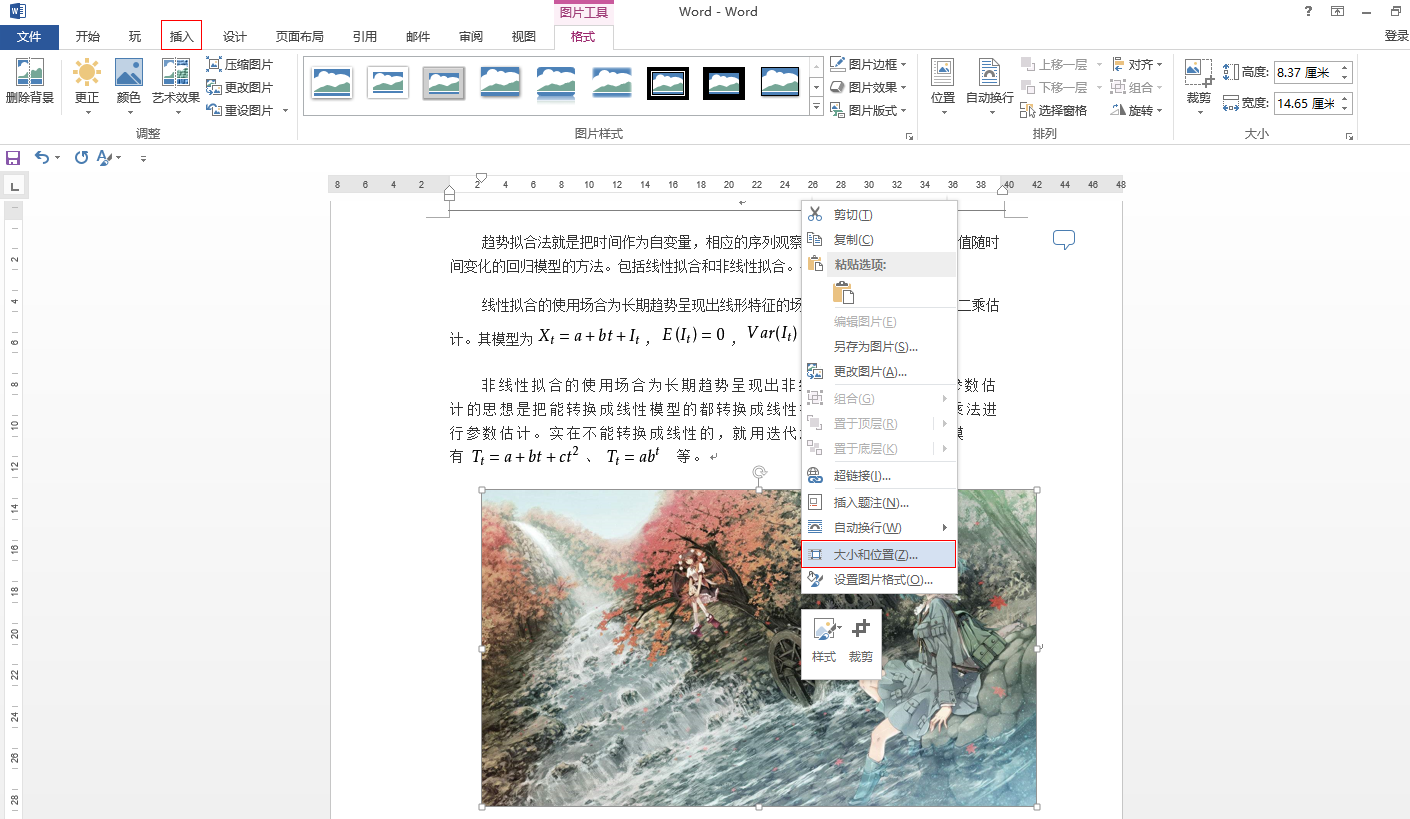Select the black double frame picture style
The height and width of the screenshot is (819, 1410).
pyautogui.click(x=668, y=83)
